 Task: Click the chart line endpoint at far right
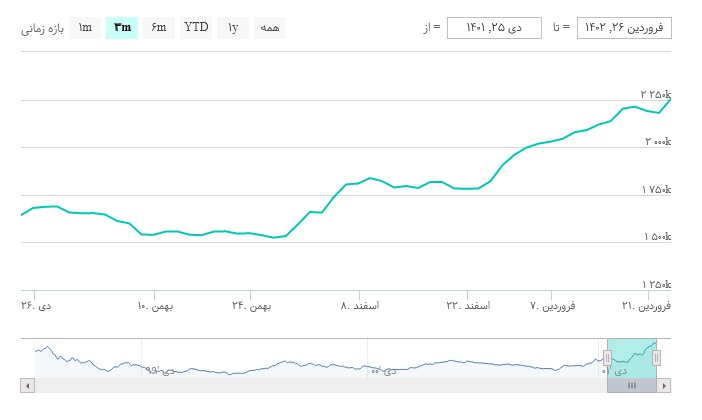click(670, 99)
